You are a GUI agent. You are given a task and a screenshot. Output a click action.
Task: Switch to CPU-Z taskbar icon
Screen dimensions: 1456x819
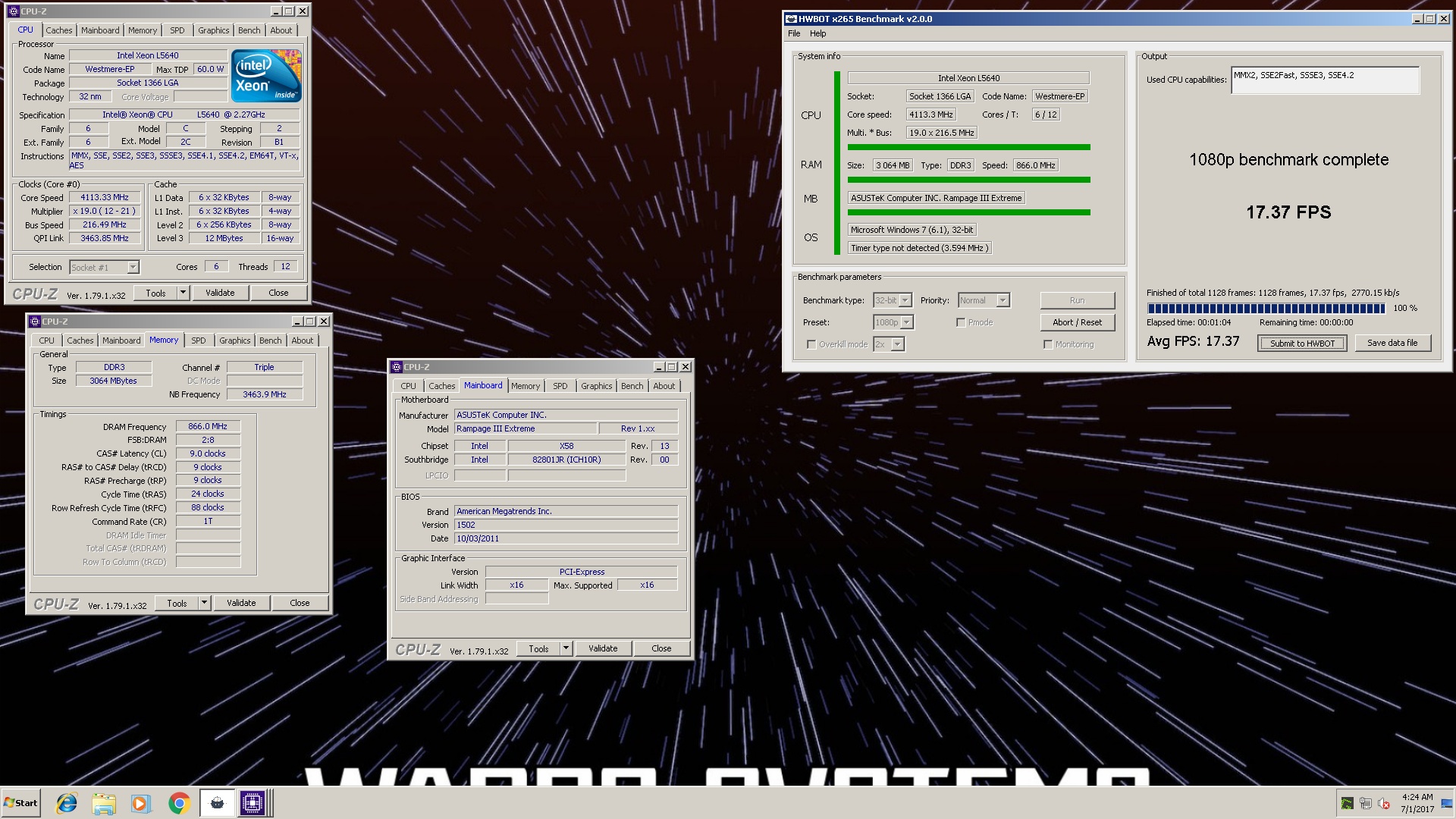coord(253,803)
